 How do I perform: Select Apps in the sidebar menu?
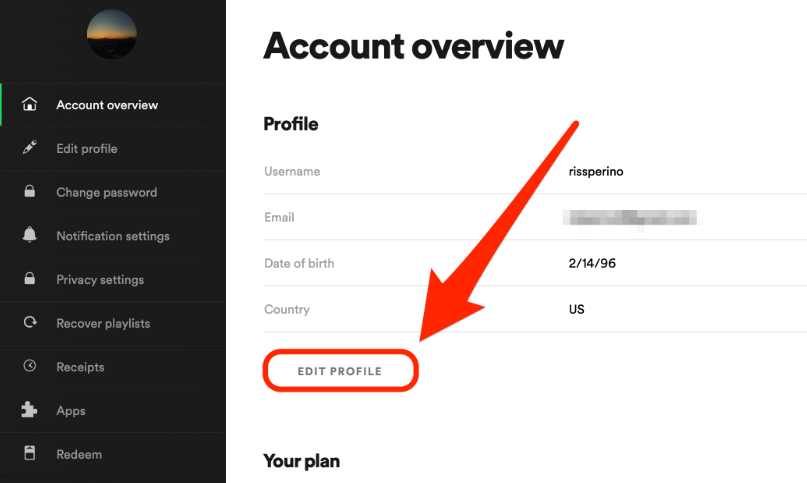pos(113,411)
